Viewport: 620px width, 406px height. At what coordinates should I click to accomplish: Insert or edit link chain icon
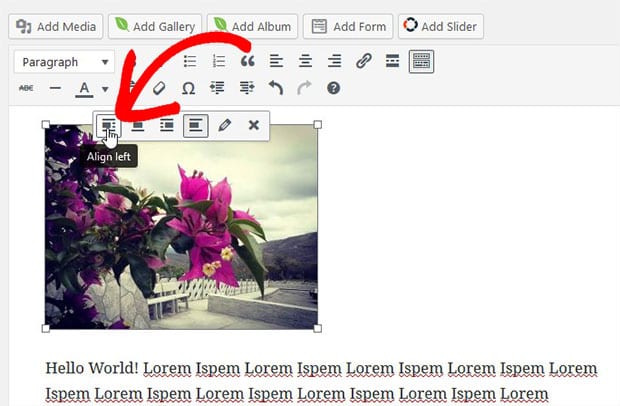[363, 61]
